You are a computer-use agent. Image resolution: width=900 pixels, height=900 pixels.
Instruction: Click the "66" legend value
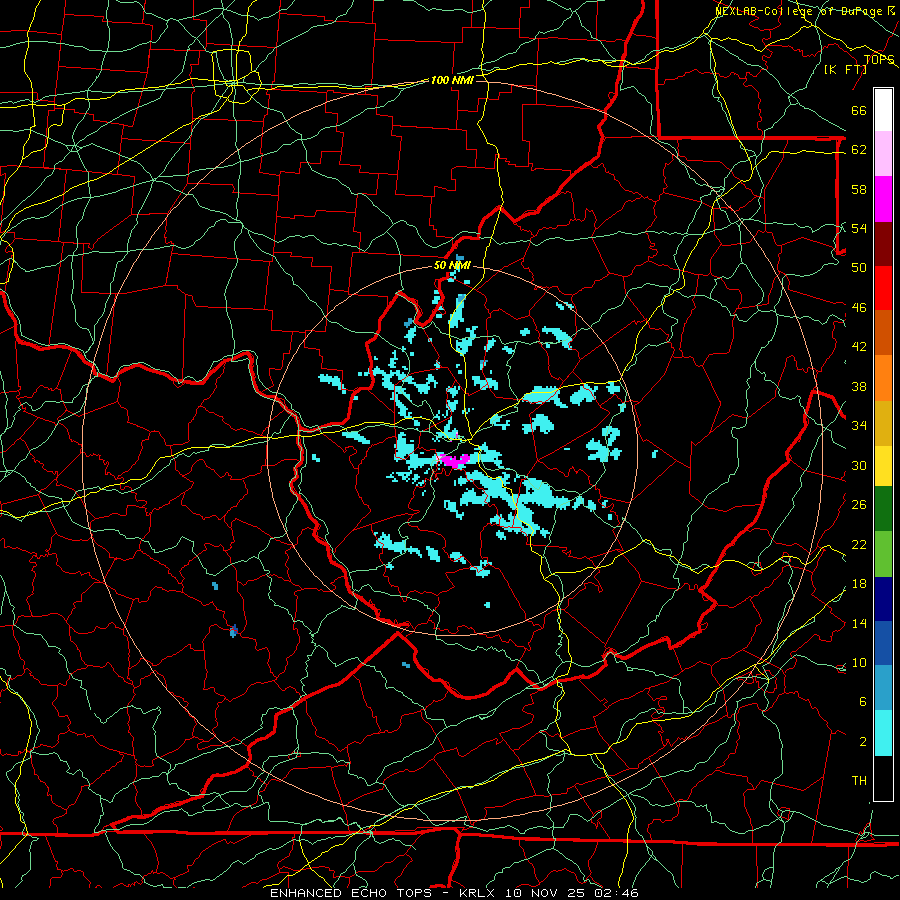pyautogui.click(x=859, y=111)
